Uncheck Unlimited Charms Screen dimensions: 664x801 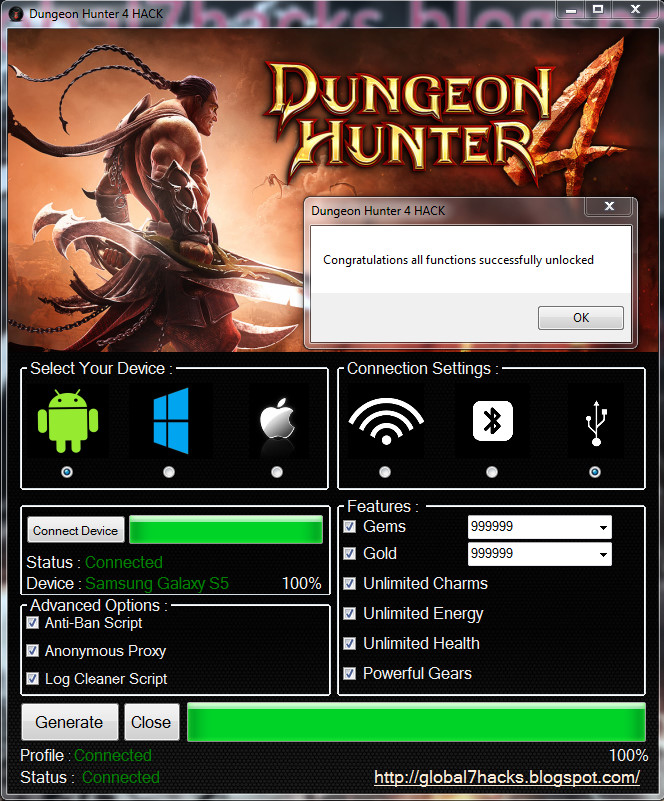350,583
